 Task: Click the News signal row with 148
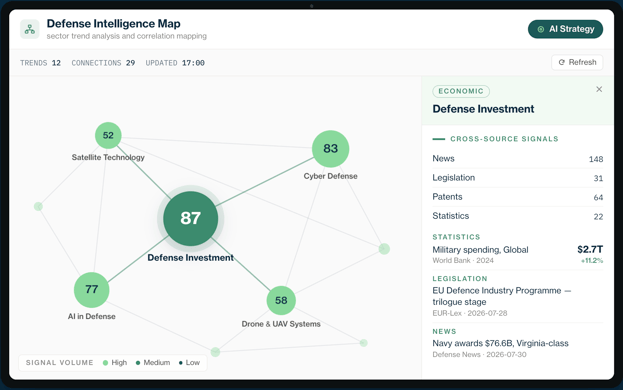point(518,158)
